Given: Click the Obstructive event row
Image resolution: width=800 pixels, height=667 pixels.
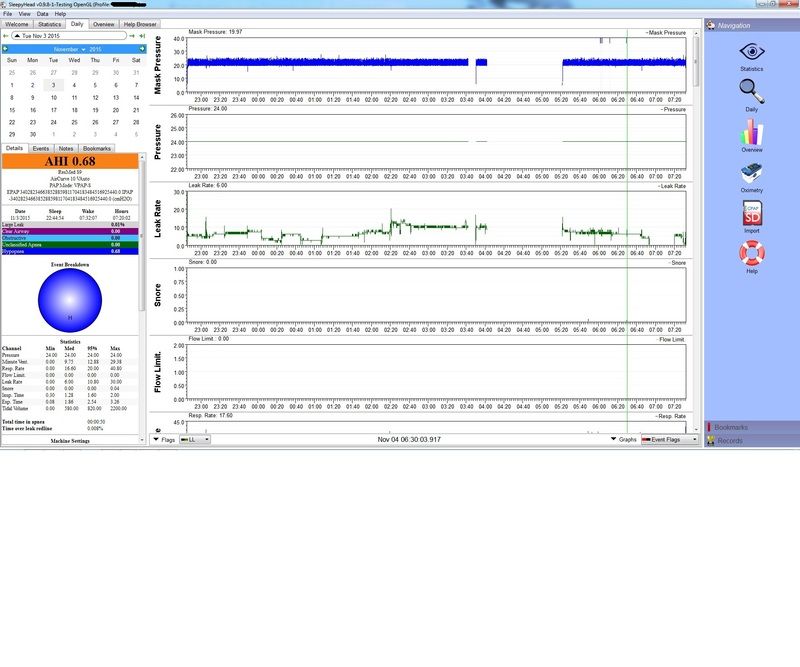Looking at the screenshot, I should (x=70, y=238).
